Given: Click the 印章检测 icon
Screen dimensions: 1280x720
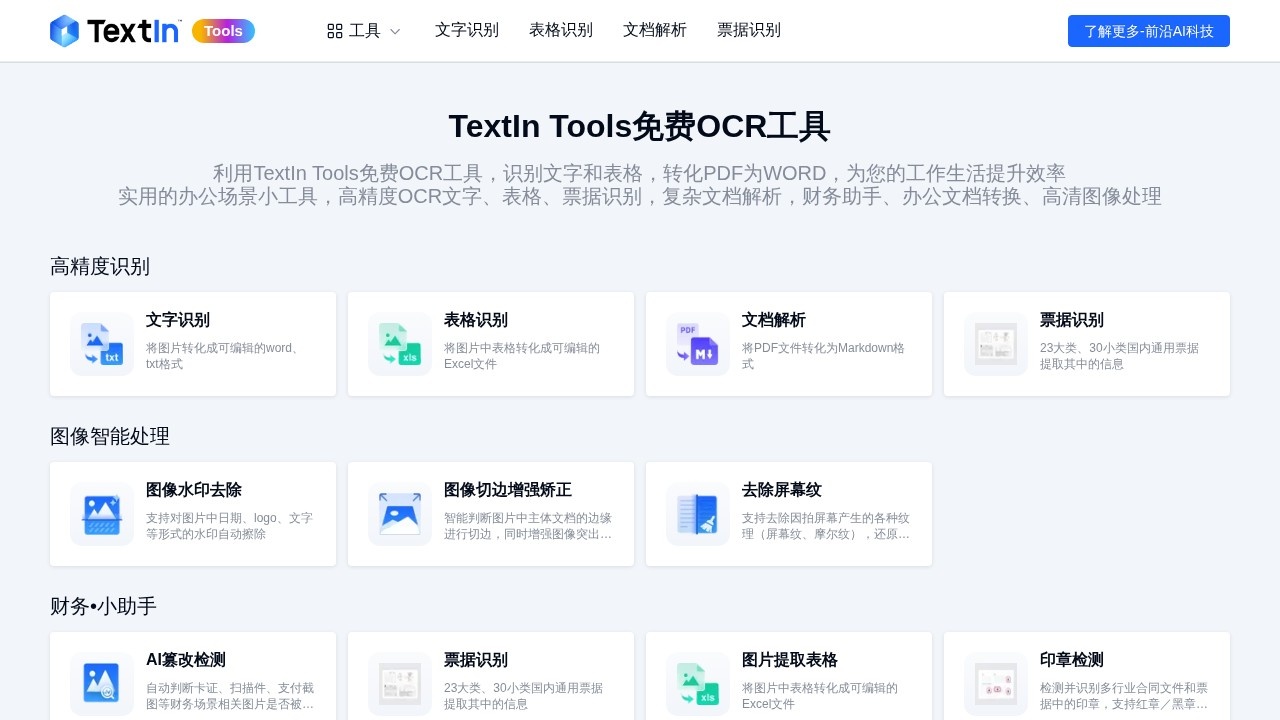Looking at the screenshot, I should click(x=996, y=684).
